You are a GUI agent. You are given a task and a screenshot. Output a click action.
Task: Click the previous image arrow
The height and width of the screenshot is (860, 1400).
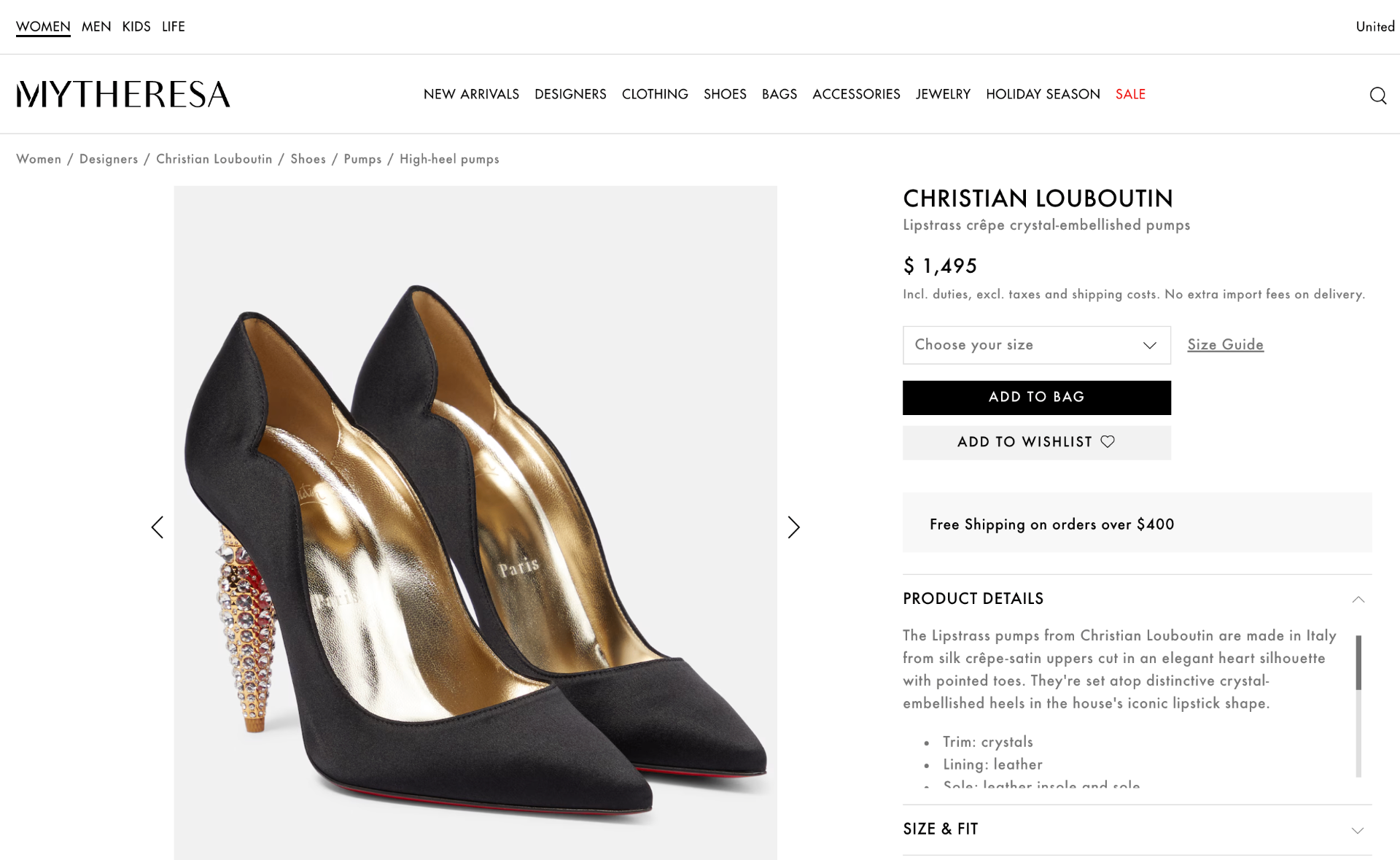pyautogui.click(x=157, y=527)
